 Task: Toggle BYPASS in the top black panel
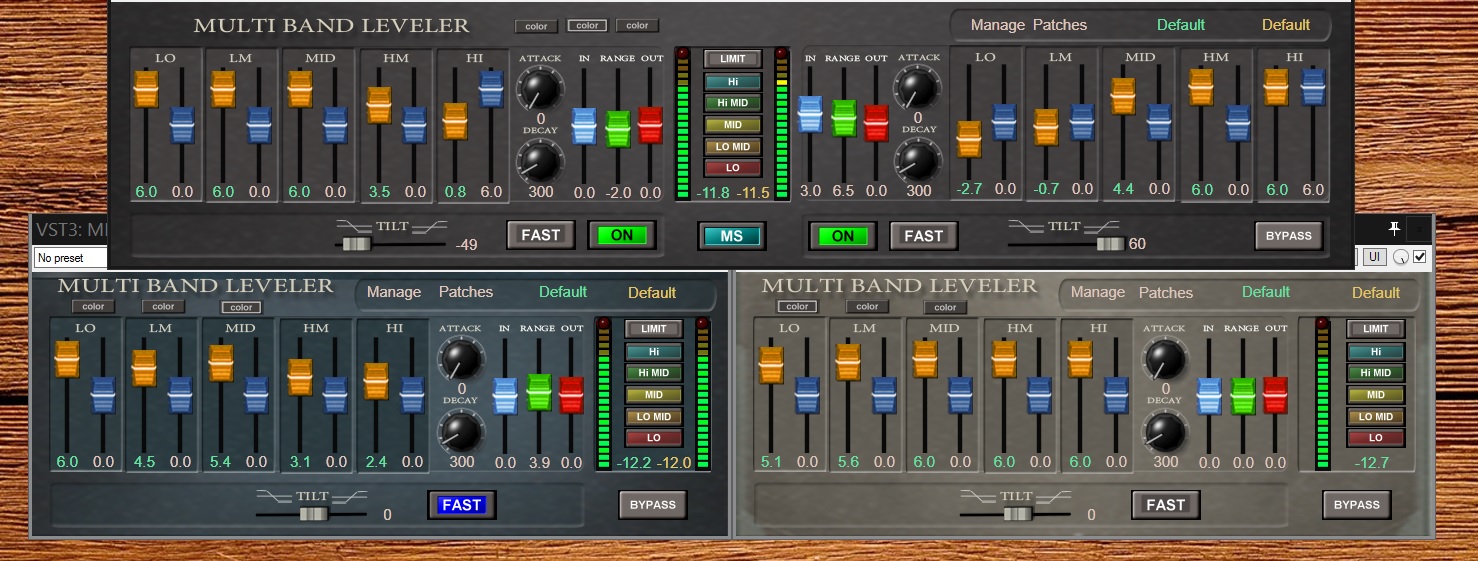pyautogui.click(x=1289, y=236)
